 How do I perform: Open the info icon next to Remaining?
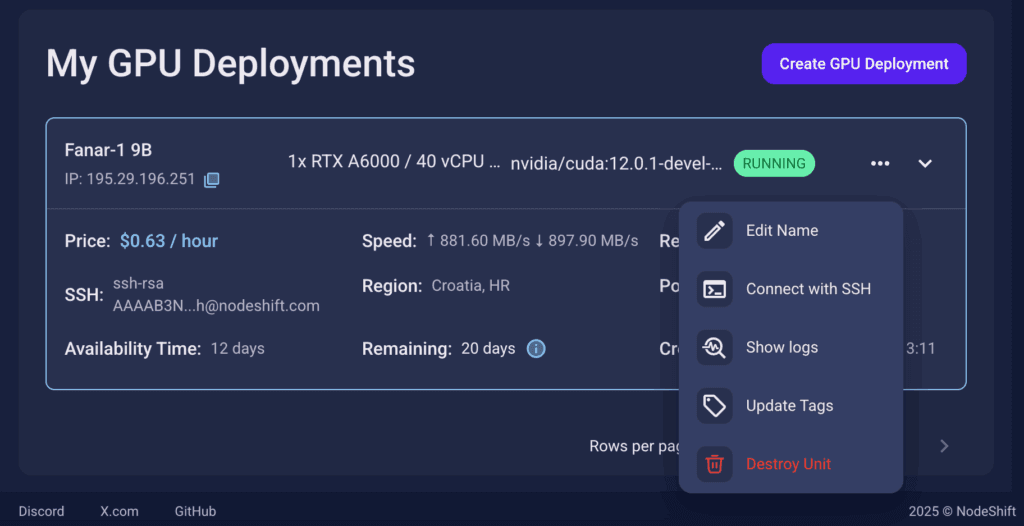[x=536, y=349]
